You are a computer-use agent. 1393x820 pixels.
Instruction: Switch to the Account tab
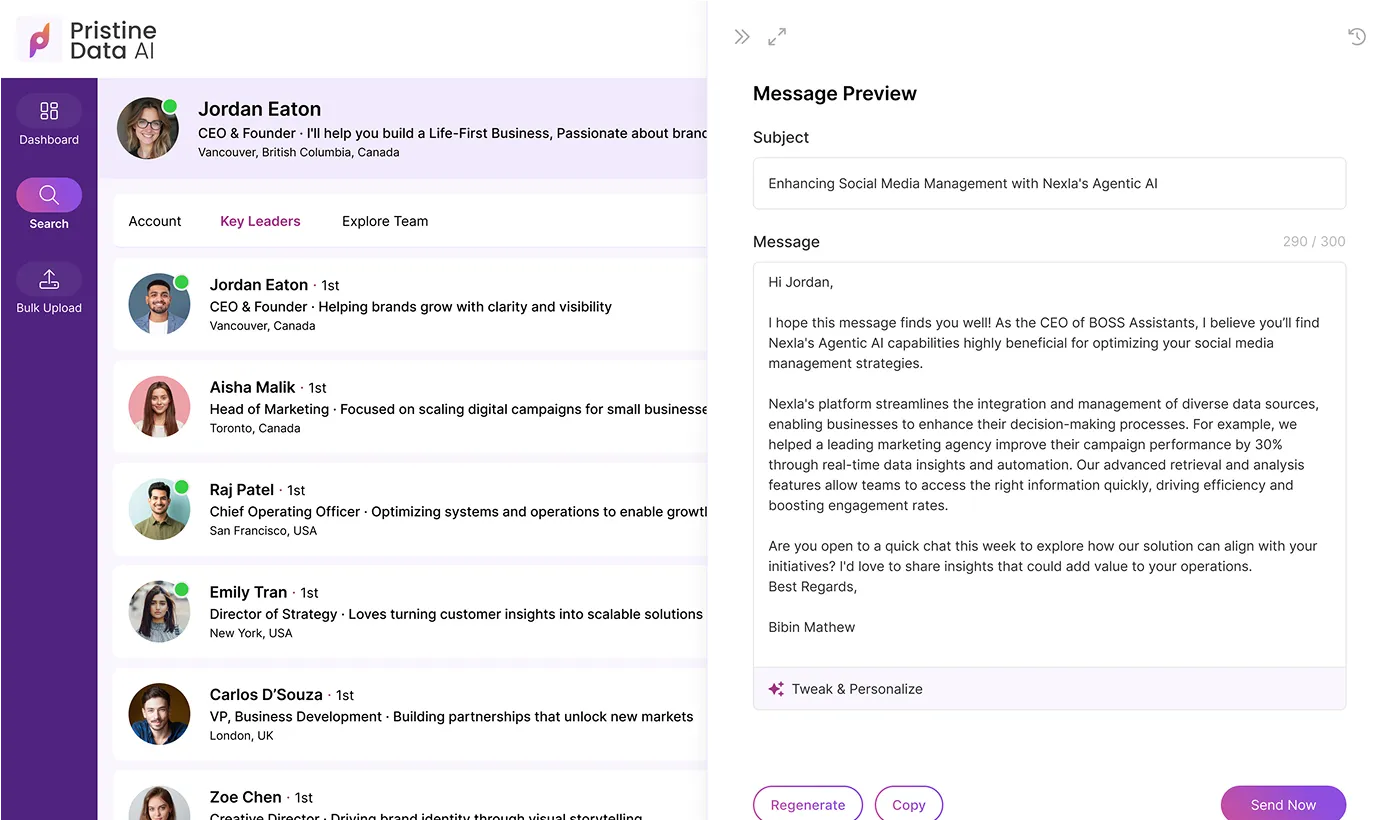click(155, 221)
